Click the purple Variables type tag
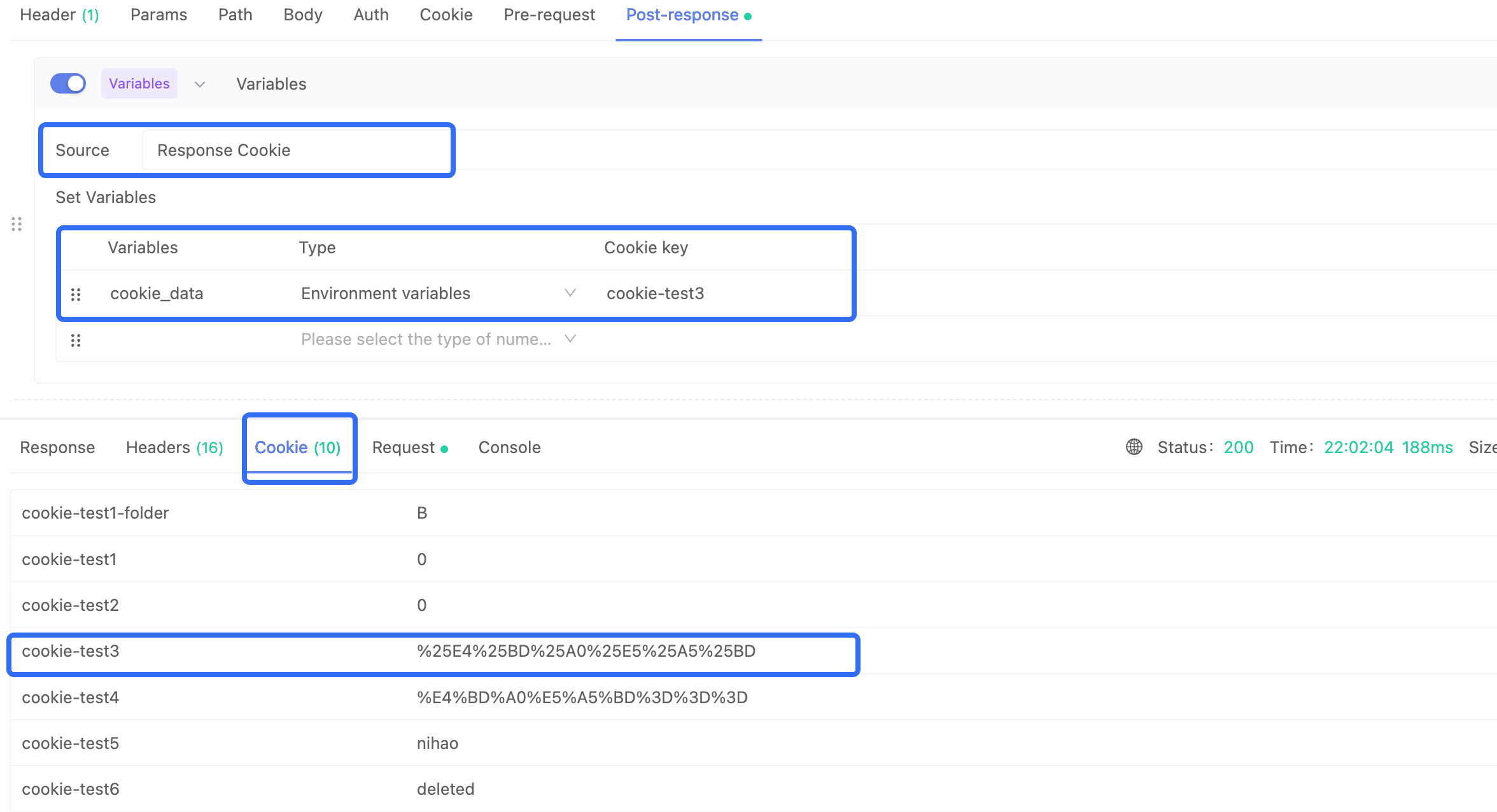Image resolution: width=1497 pixels, height=812 pixels. (139, 83)
